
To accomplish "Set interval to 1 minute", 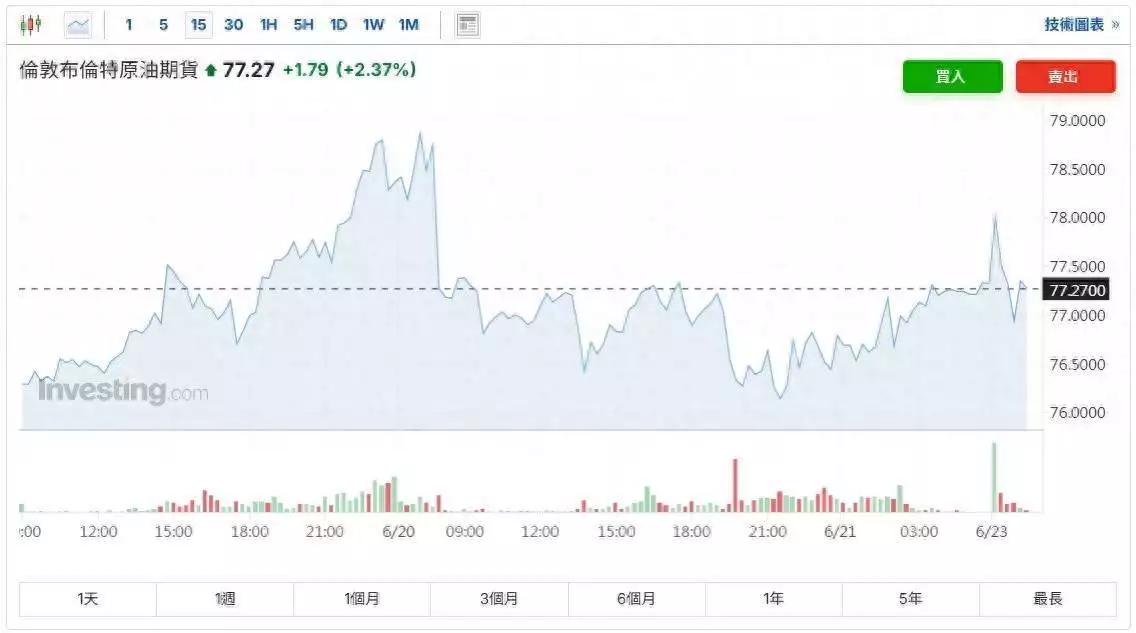I will [x=129, y=25].
